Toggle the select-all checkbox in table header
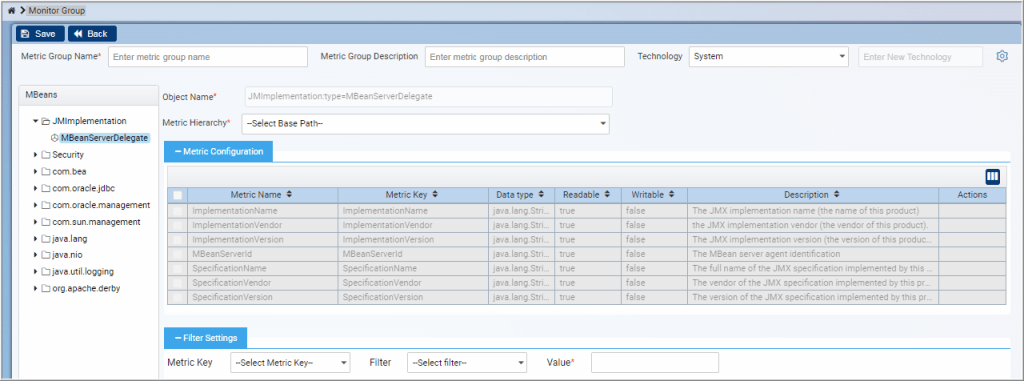This screenshot has width=1024, height=381. point(178,195)
